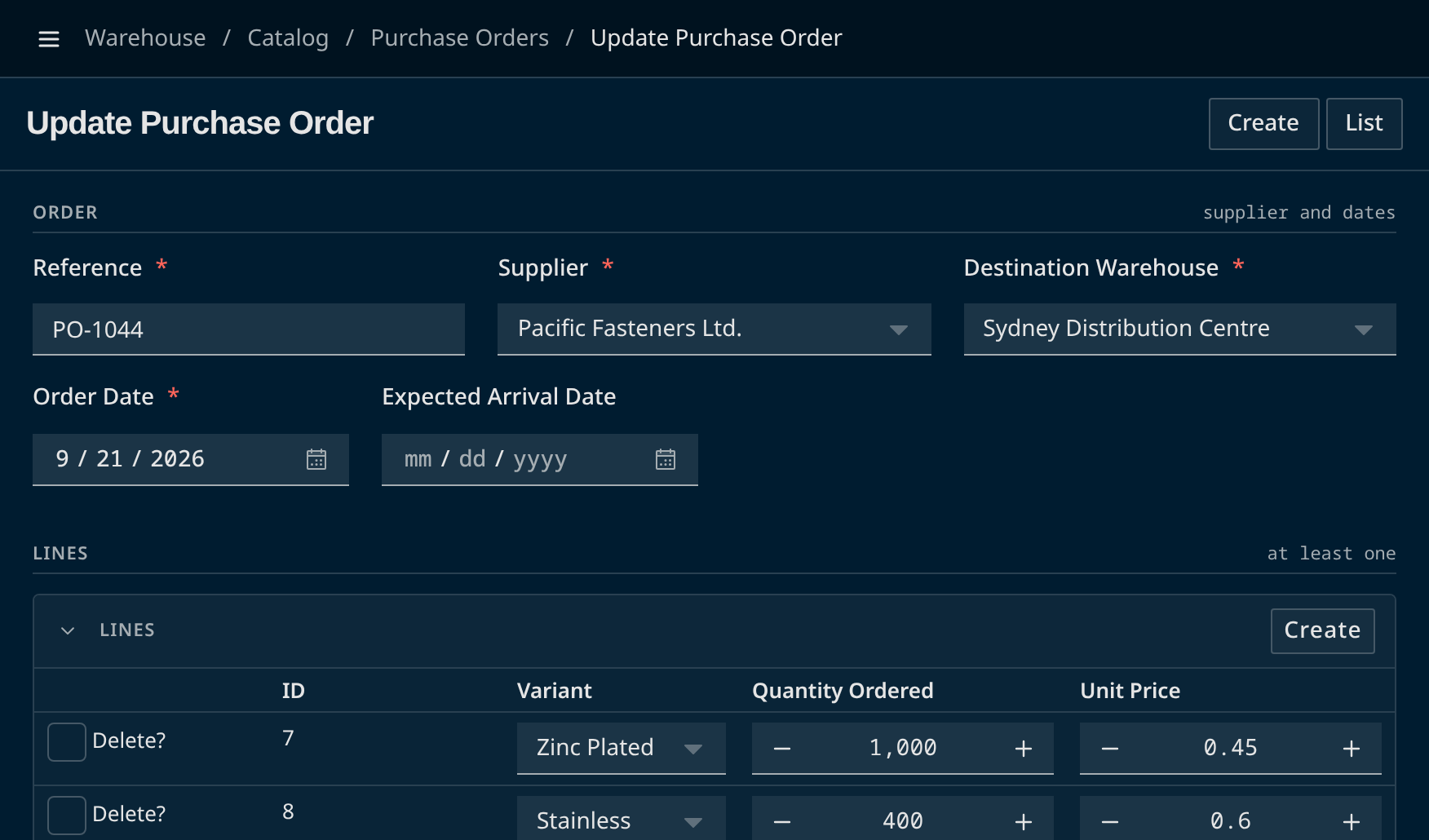Collapse the LINES panel chevron
The width and height of the screenshot is (1429, 840).
pyautogui.click(x=68, y=630)
